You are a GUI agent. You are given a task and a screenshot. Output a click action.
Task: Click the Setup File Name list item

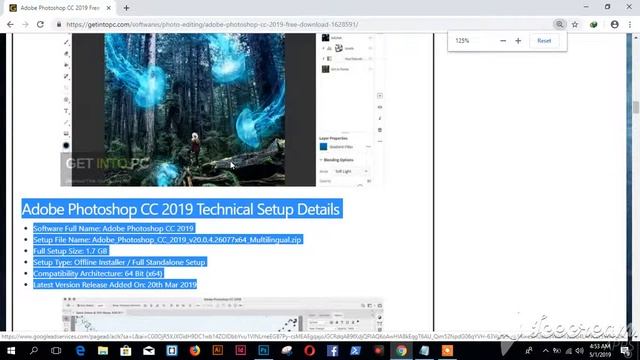(167, 240)
